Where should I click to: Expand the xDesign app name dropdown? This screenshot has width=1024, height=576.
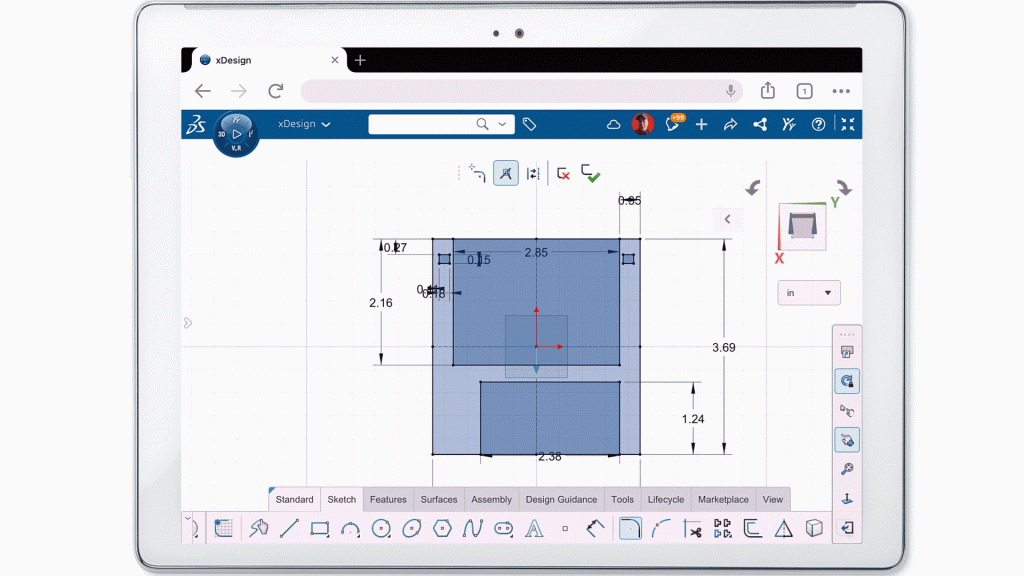pos(304,124)
